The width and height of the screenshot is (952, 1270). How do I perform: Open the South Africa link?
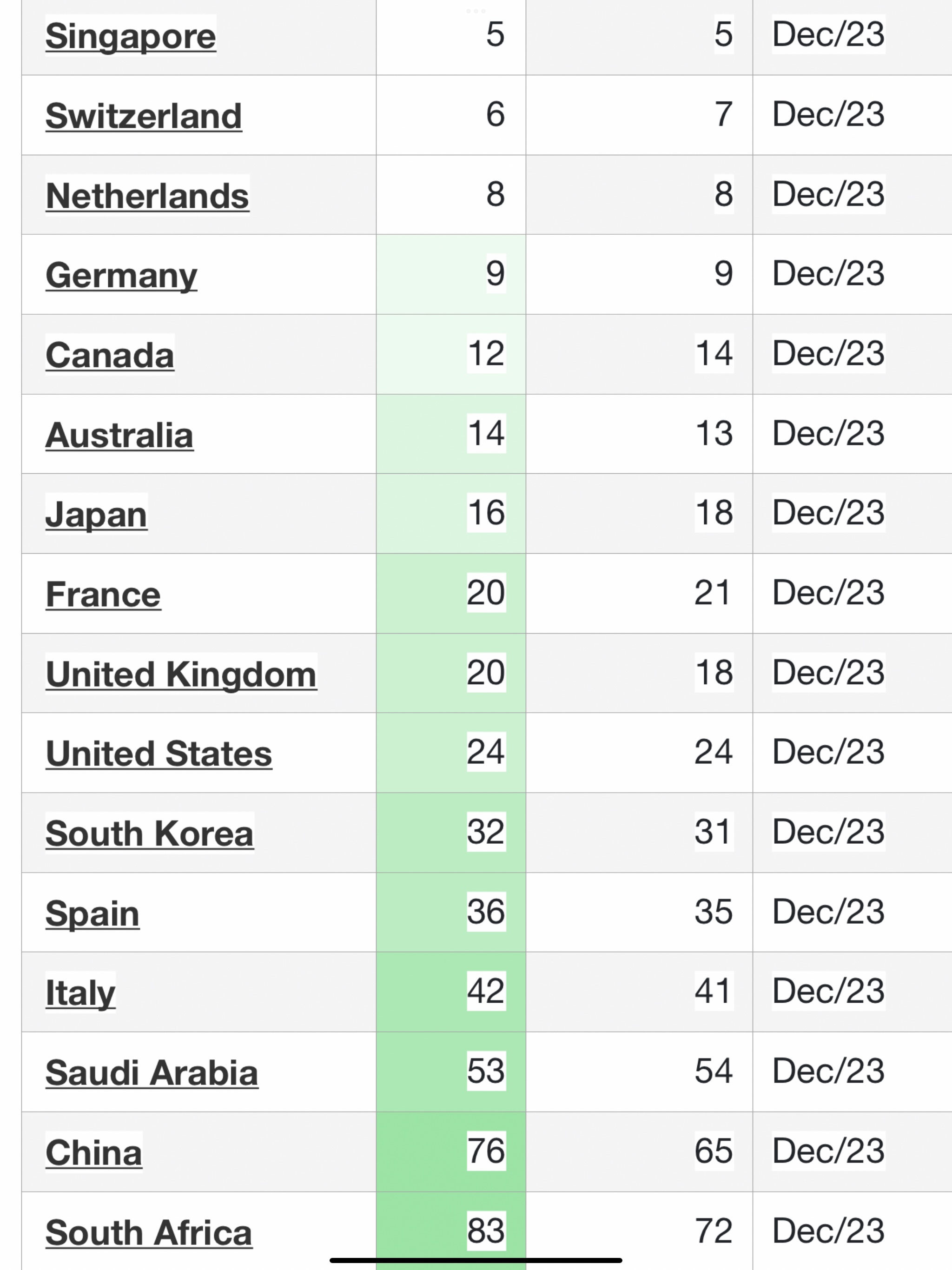point(149,1232)
